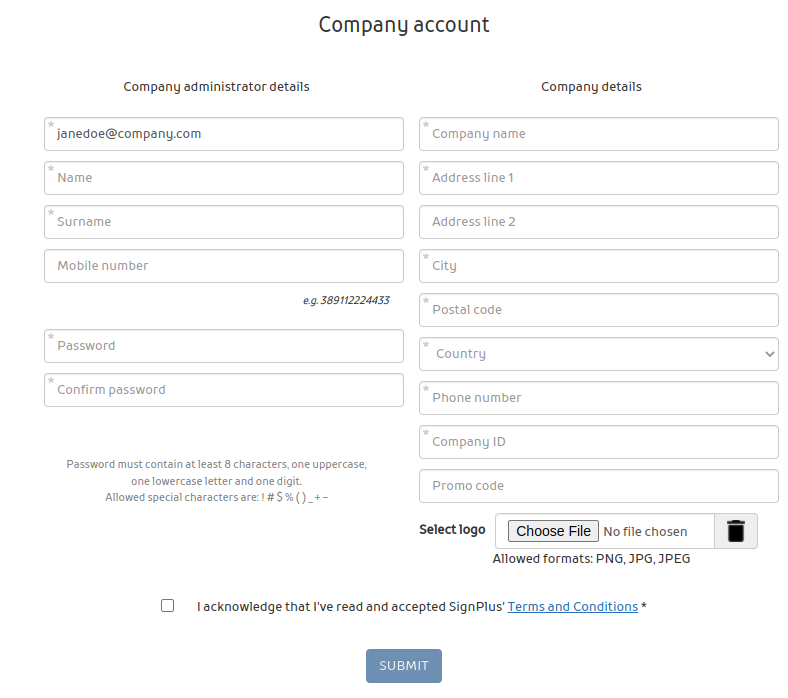Select the Confirm password field
This screenshot has width=788, height=698.
tap(224, 390)
